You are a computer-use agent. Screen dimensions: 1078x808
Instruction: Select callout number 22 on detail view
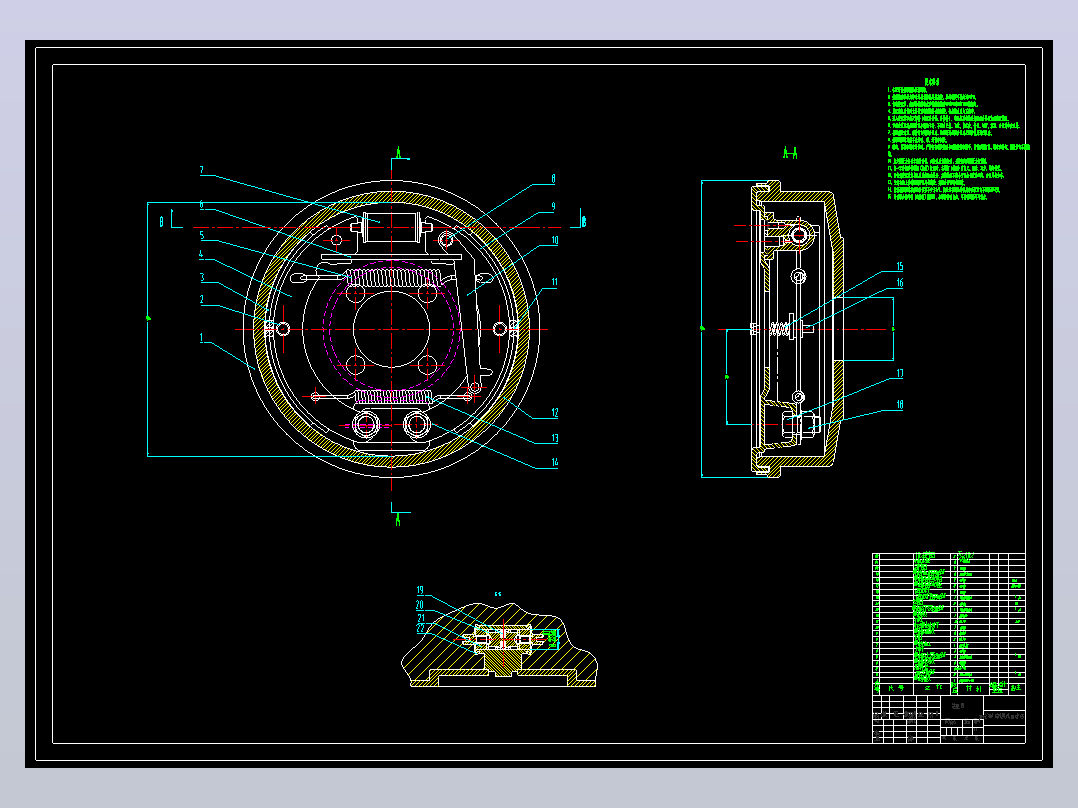(421, 629)
